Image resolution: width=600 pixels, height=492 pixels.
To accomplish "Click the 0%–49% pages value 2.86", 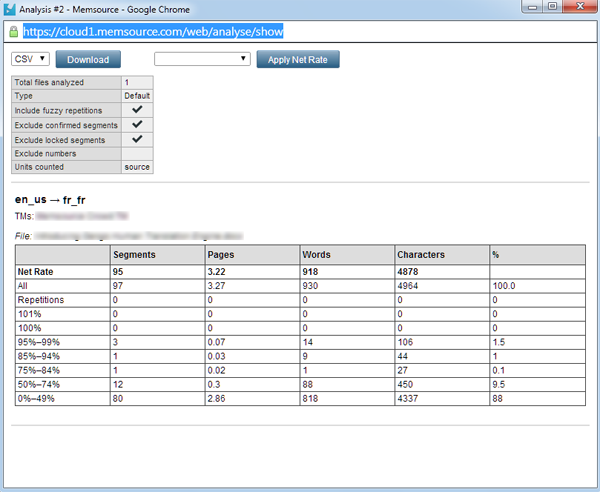I will tap(216, 399).
